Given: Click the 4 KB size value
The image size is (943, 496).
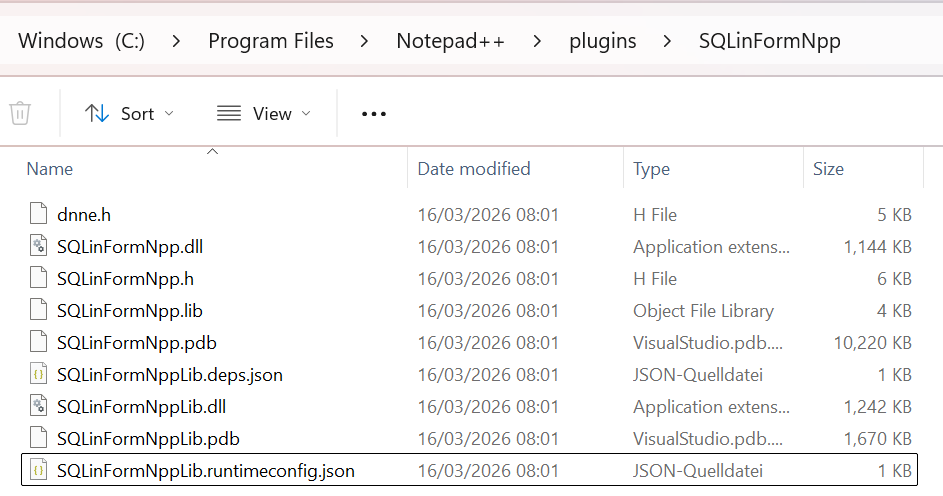Looking at the screenshot, I should 894,311.
